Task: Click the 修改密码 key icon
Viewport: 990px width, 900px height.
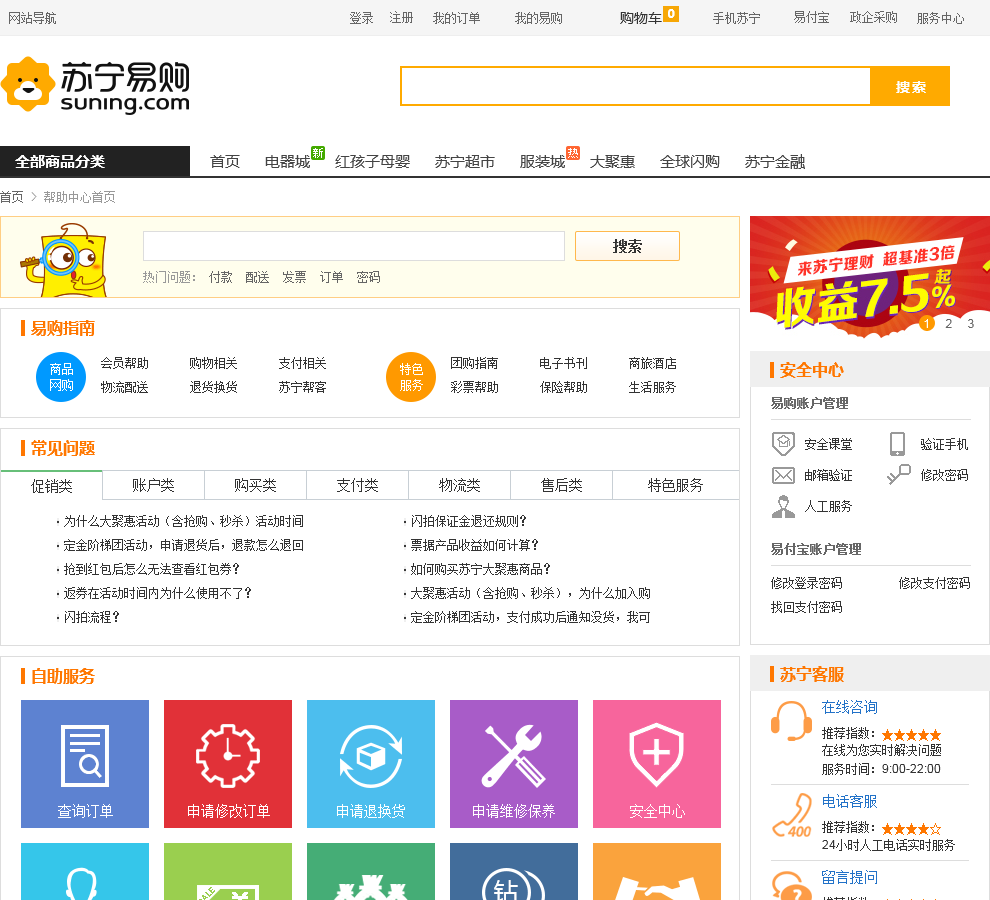Action: [898, 474]
